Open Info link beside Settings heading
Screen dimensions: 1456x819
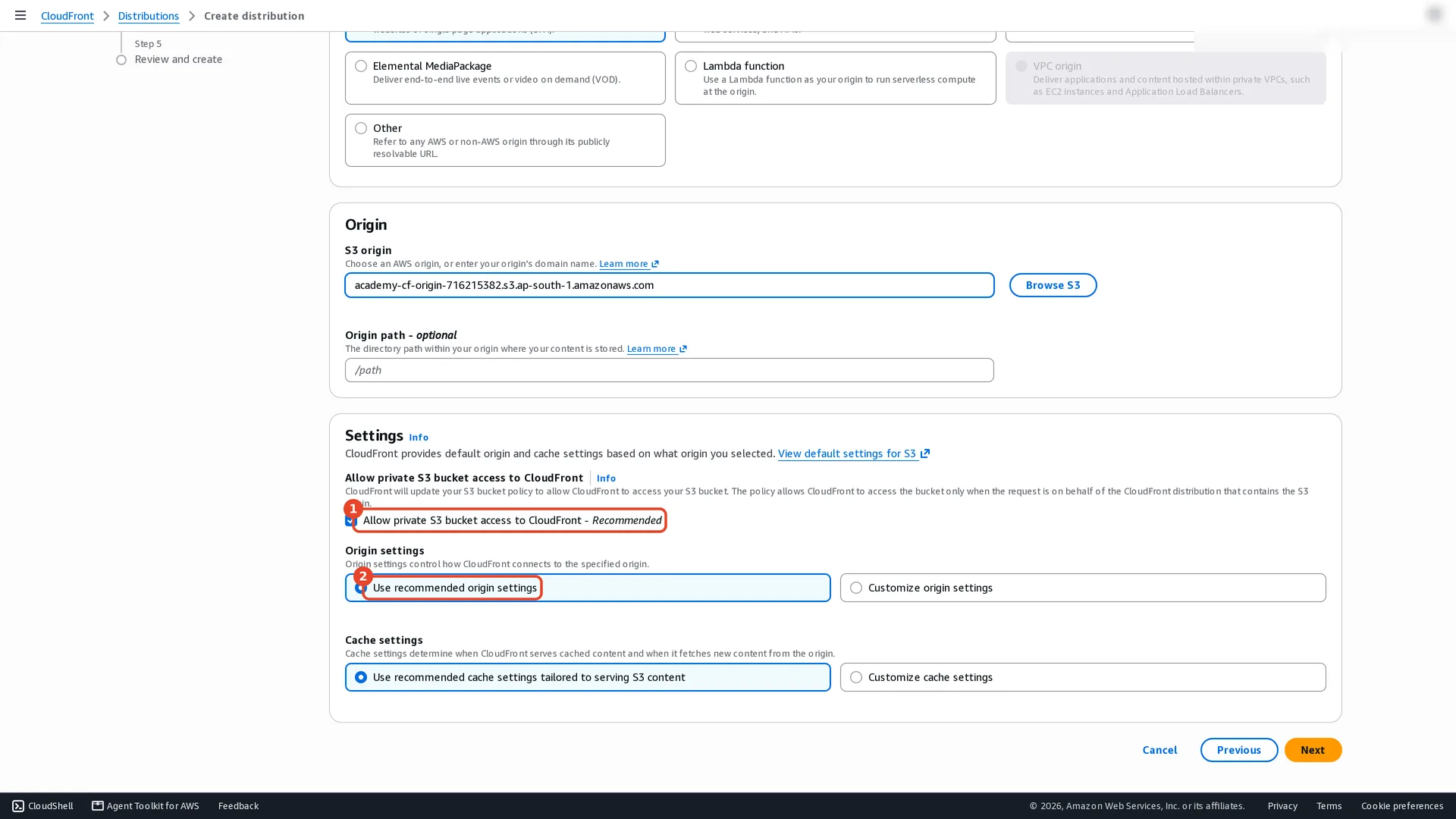[419, 438]
